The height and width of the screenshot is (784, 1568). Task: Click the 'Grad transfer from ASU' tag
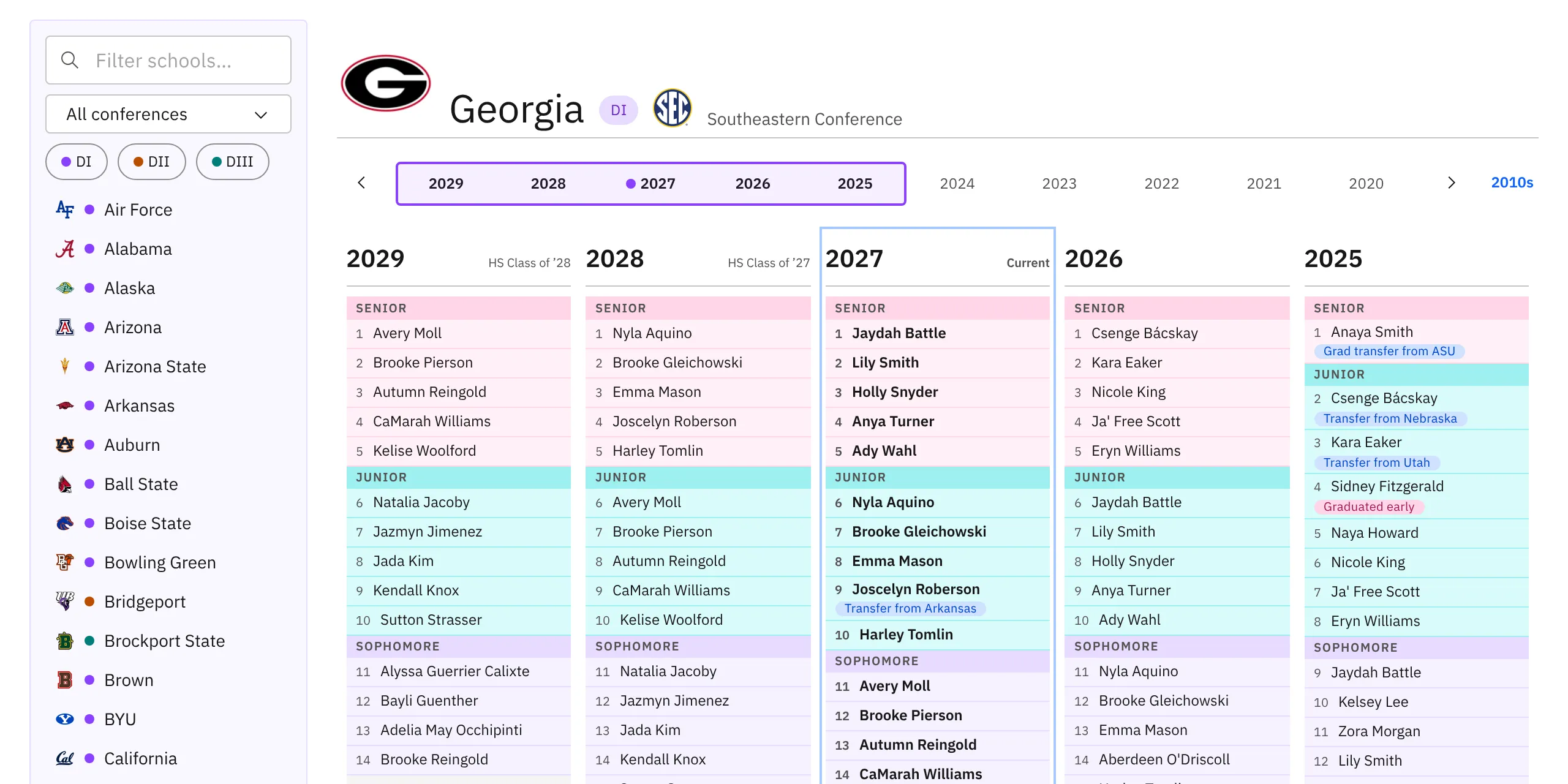click(x=1389, y=351)
